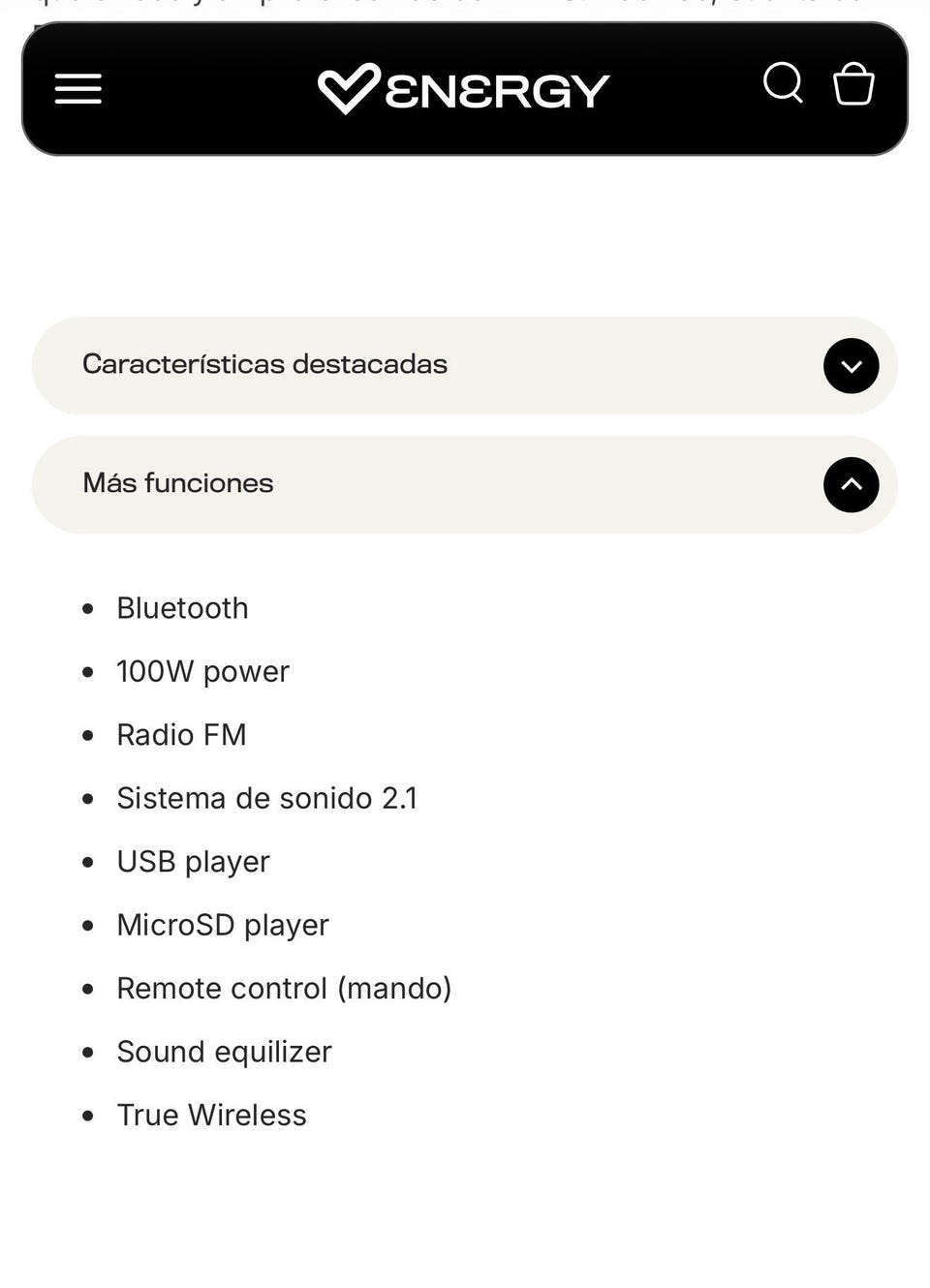
Task: Click the Más funciones section title
Action: 178,483
